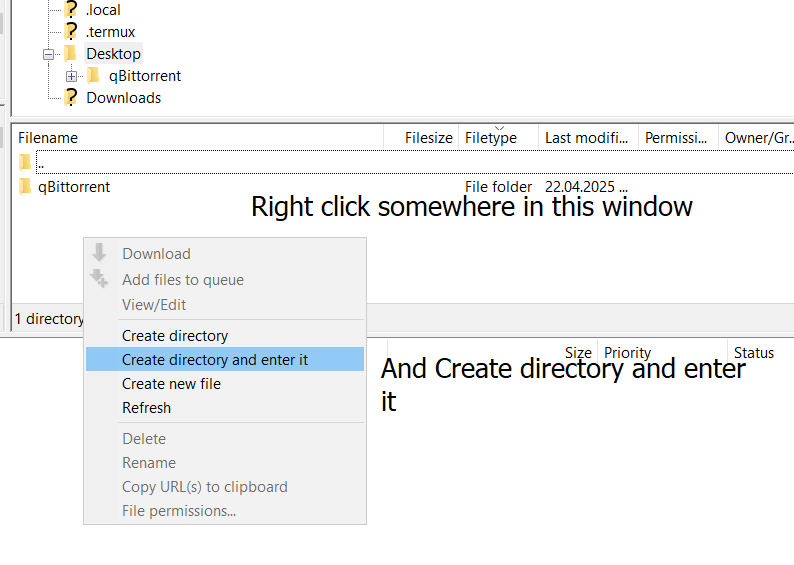Collapse the Desktop tree node
Image resolution: width=794 pixels, height=565 pixels.
(49, 54)
